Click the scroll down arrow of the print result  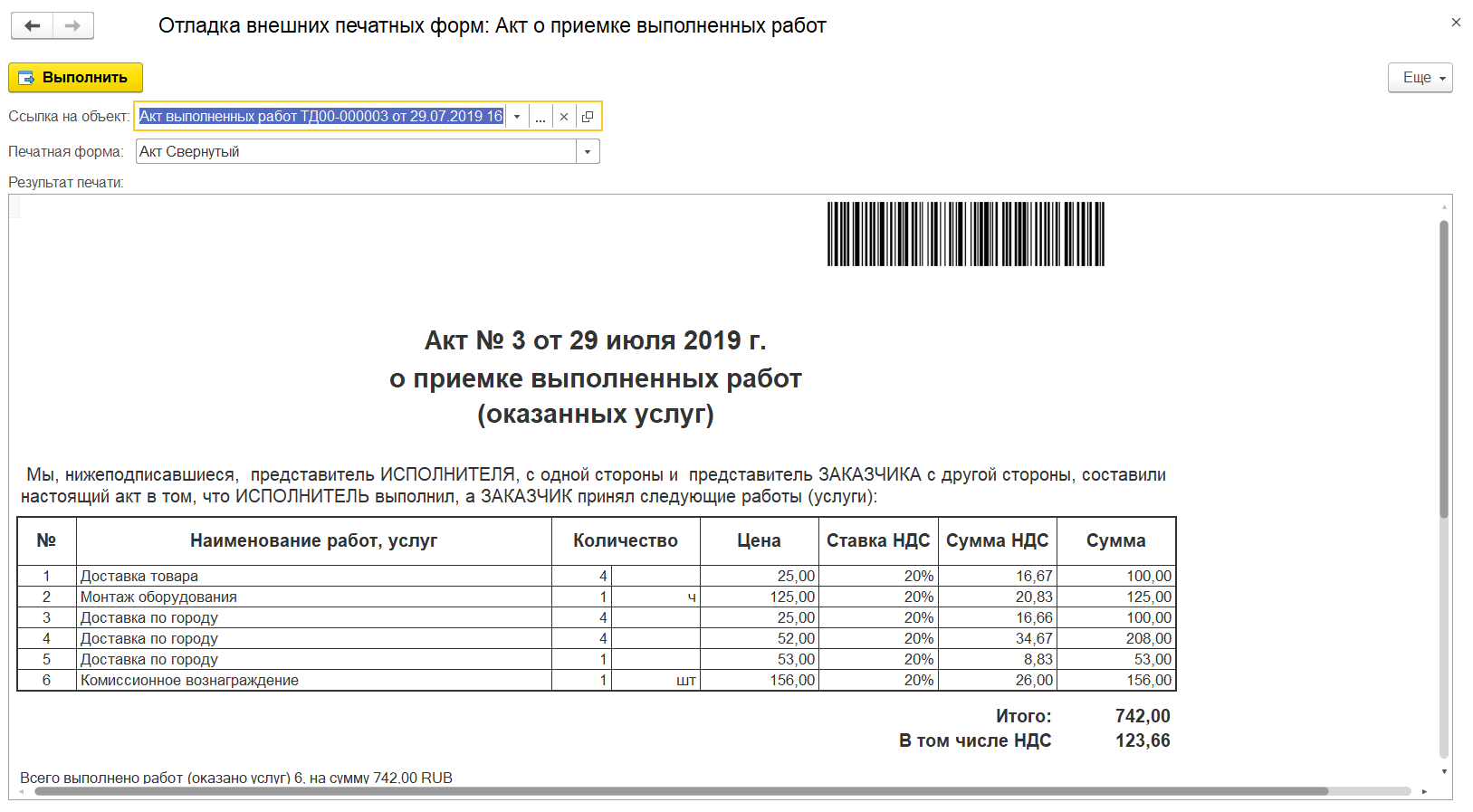click(x=1444, y=771)
